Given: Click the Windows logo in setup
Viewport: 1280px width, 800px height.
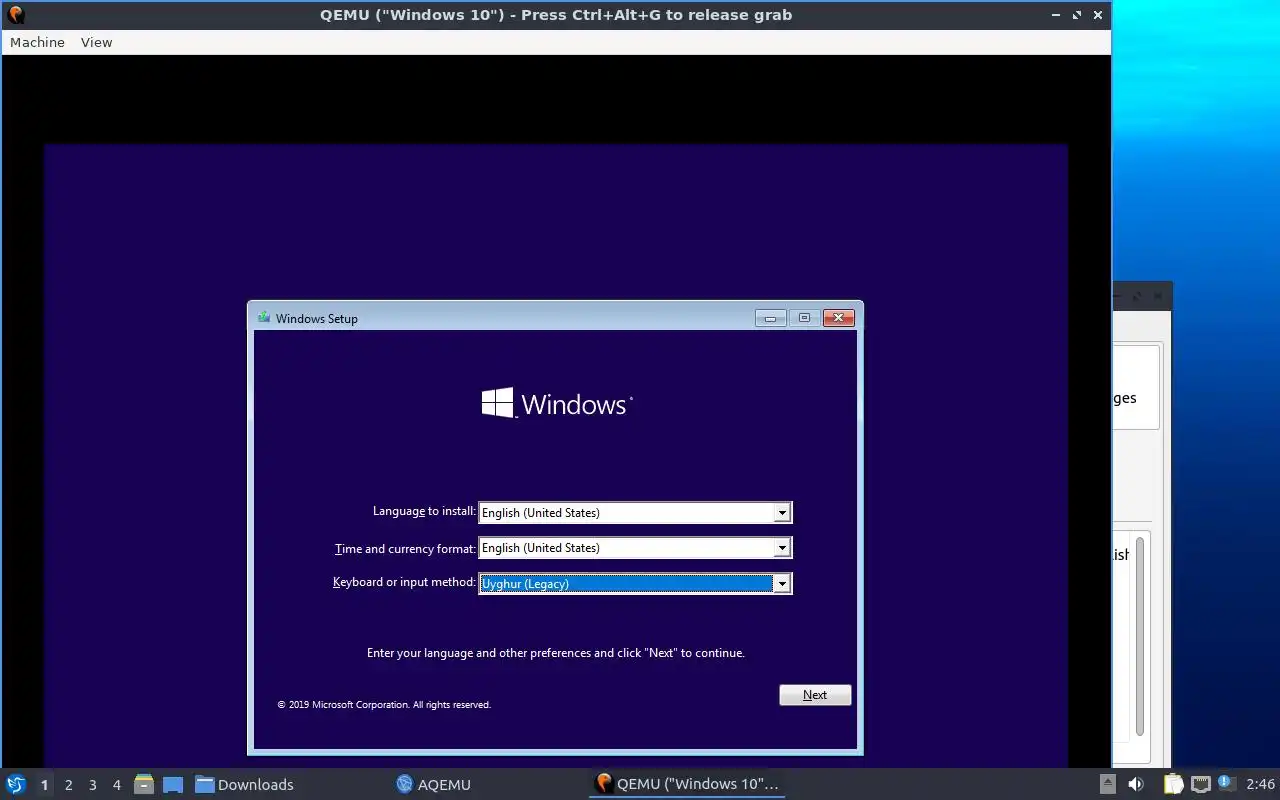Looking at the screenshot, I should [557, 403].
